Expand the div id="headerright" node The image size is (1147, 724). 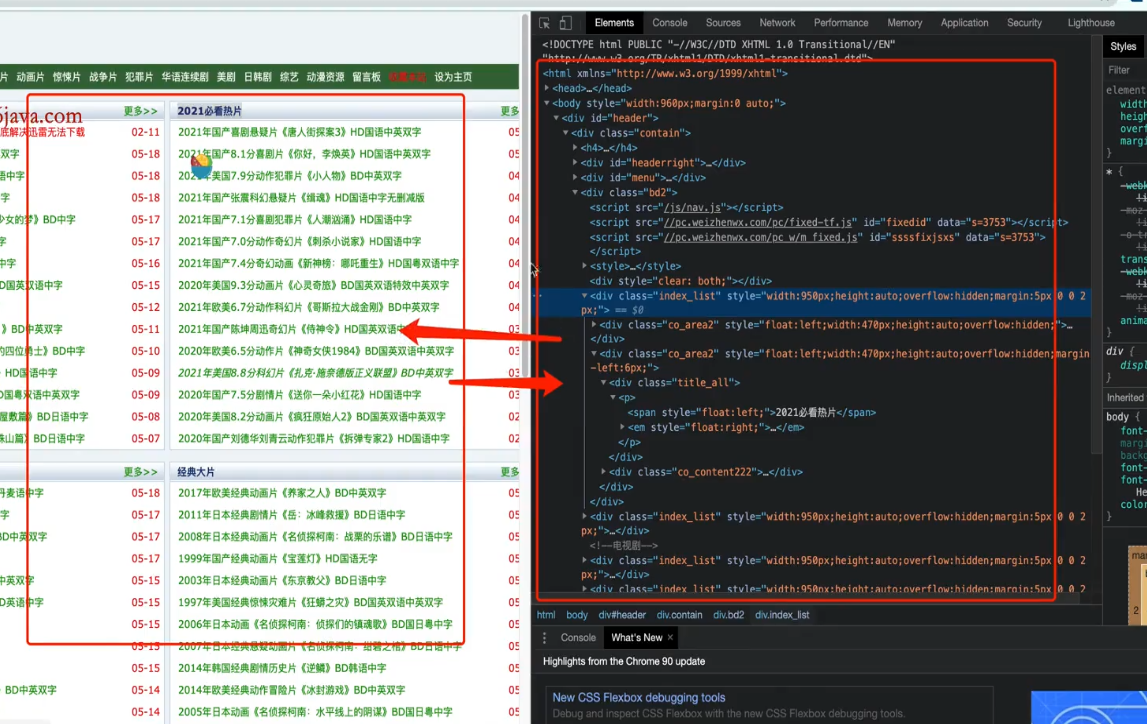pyautogui.click(x=576, y=162)
